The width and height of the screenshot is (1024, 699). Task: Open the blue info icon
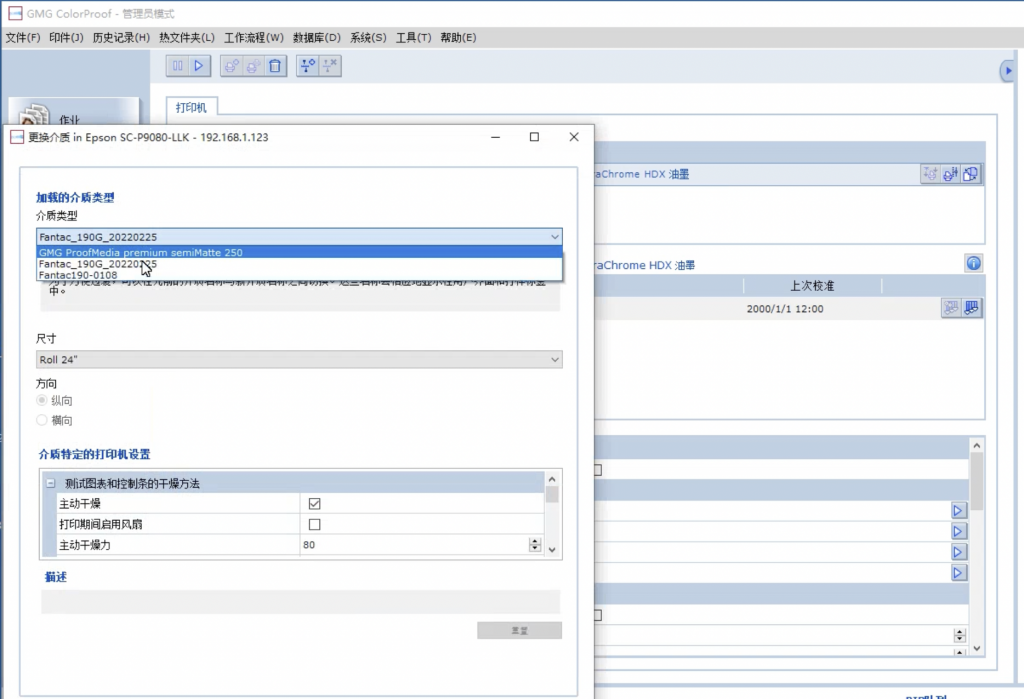pyautogui.click(x=973, y=263)
